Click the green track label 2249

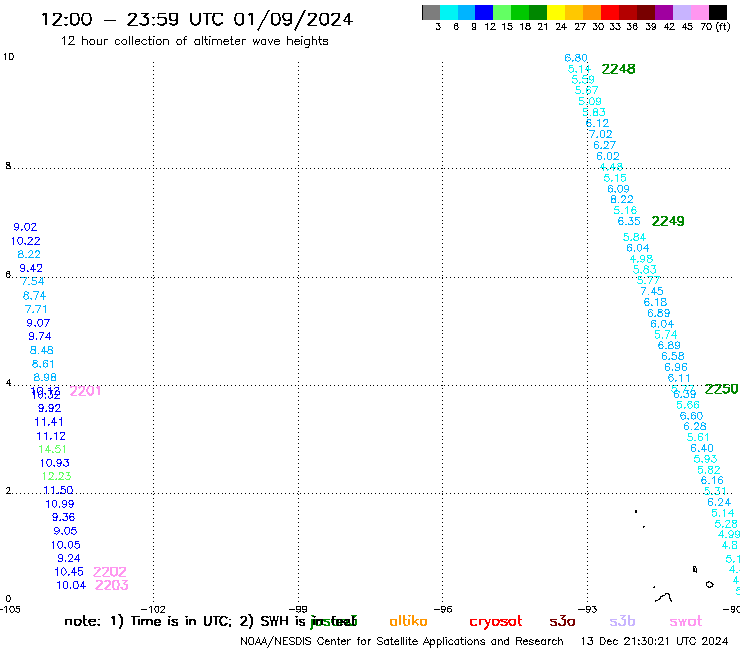pos(668,221)
